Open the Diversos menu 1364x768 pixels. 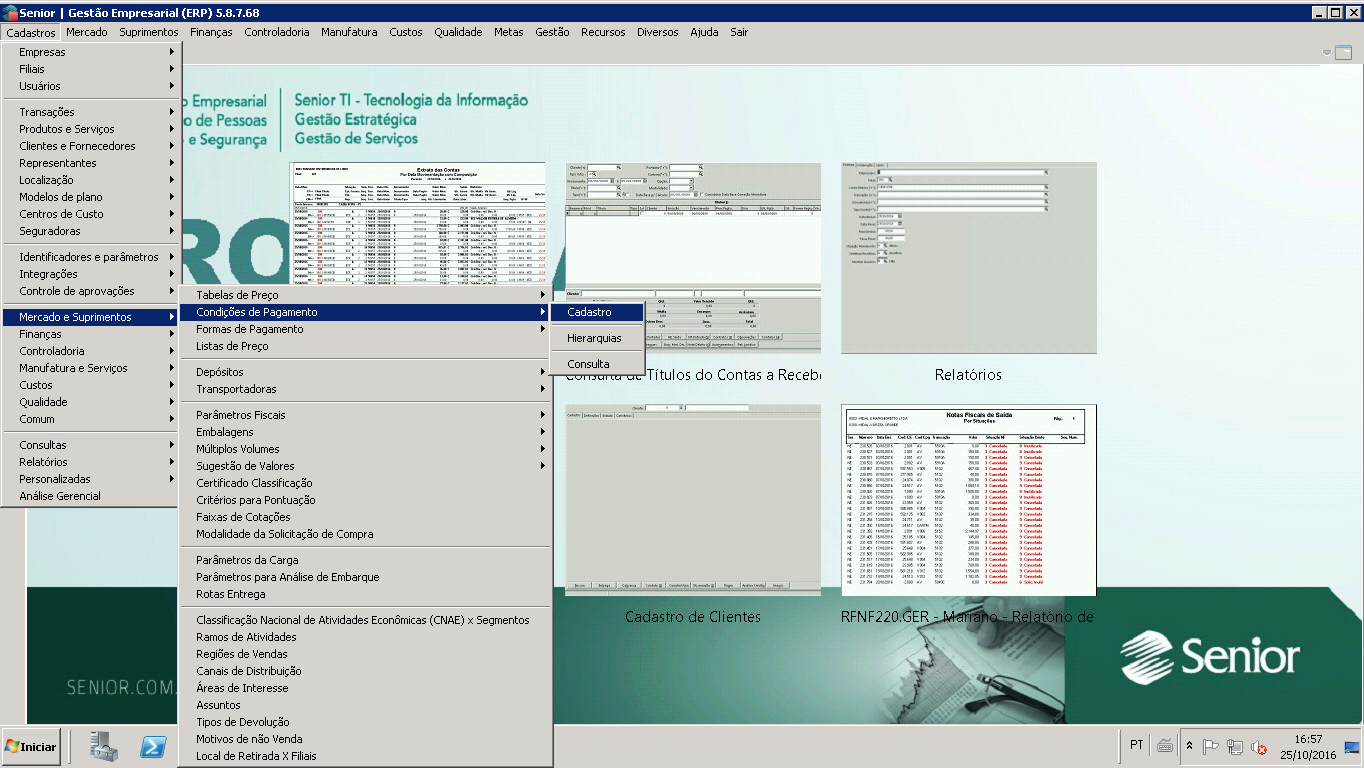tap(657, 32)
